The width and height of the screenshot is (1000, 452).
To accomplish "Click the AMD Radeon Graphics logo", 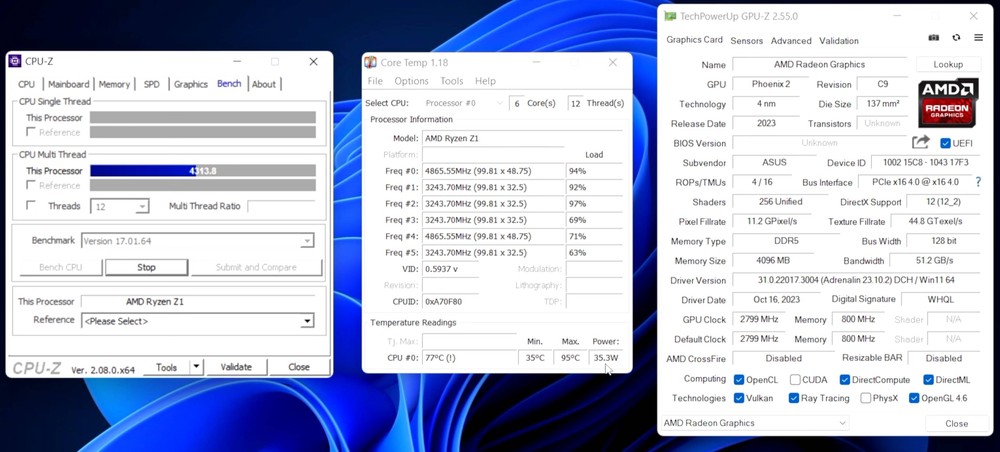I will point(947,103).
